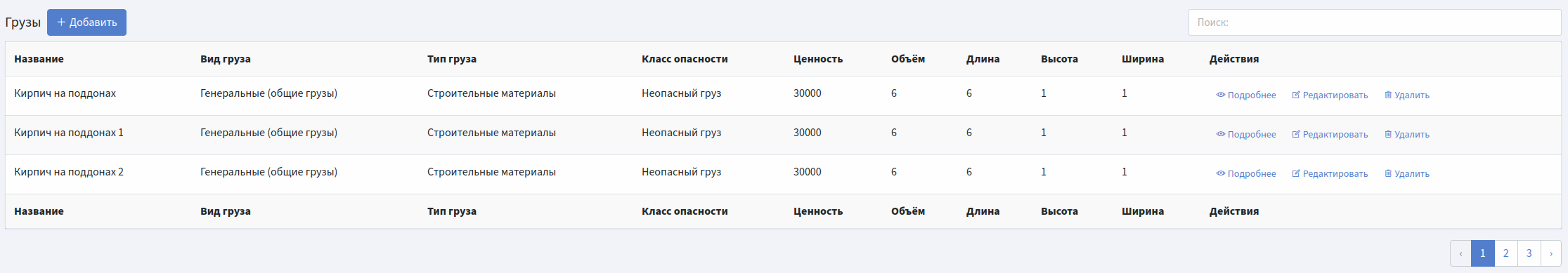Go to pagination page 3

(x=1529, y=253)
